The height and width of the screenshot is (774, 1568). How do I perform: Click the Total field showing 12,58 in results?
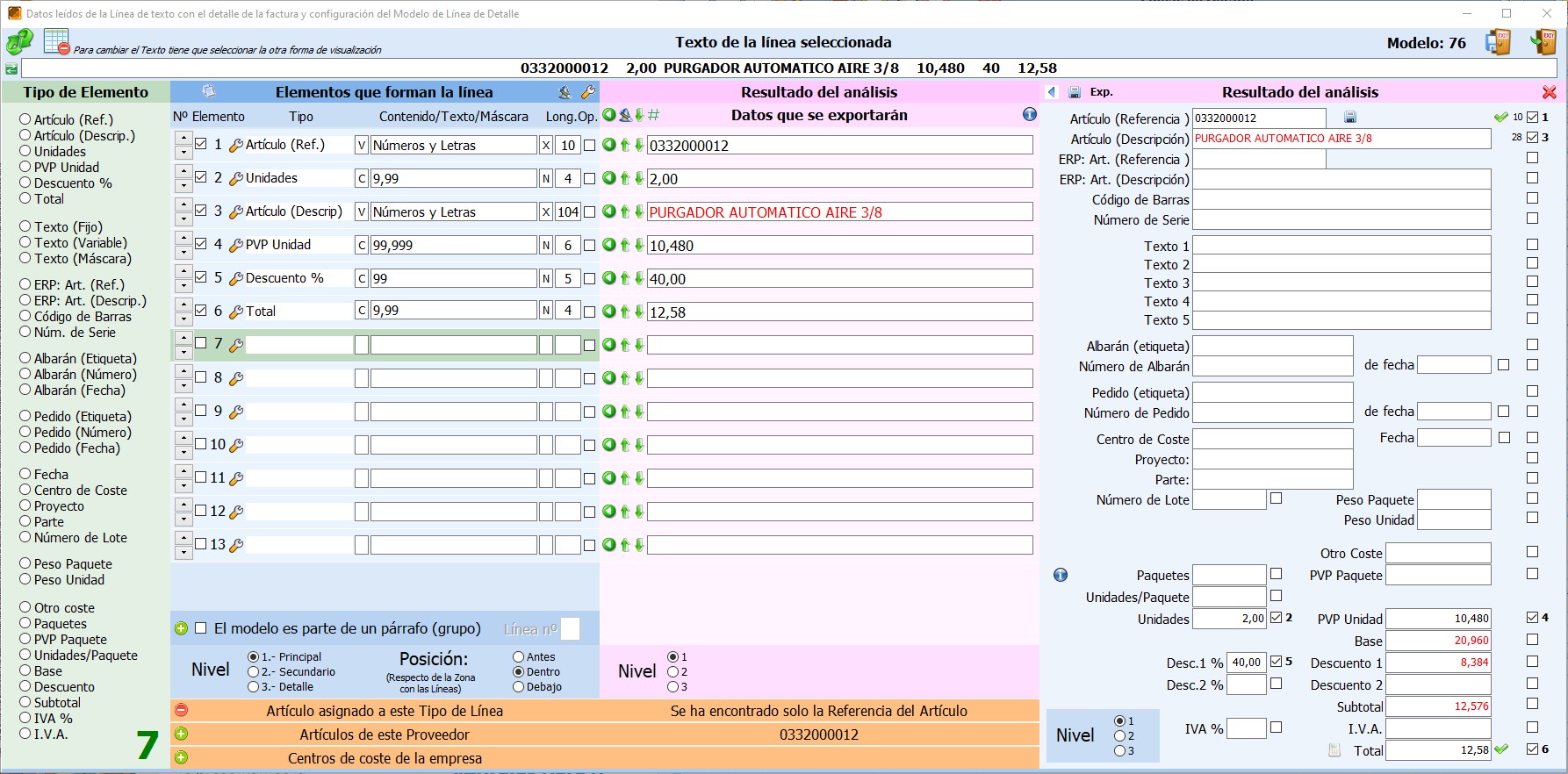[1438, 750]
